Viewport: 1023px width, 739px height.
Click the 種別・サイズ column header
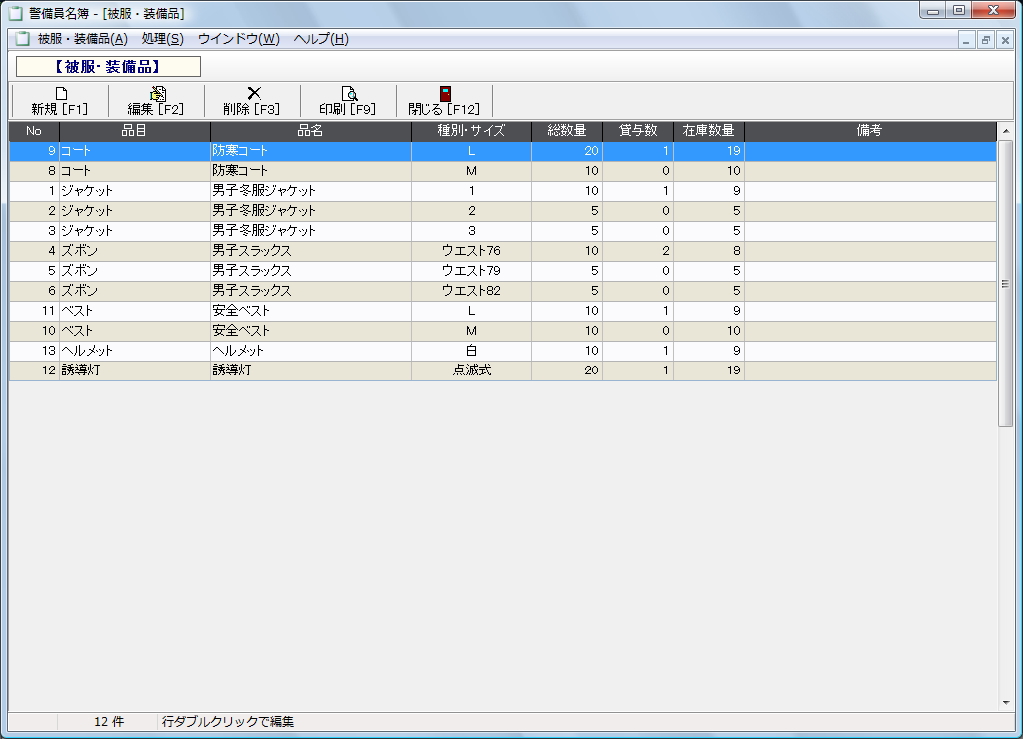pos(471,131)
